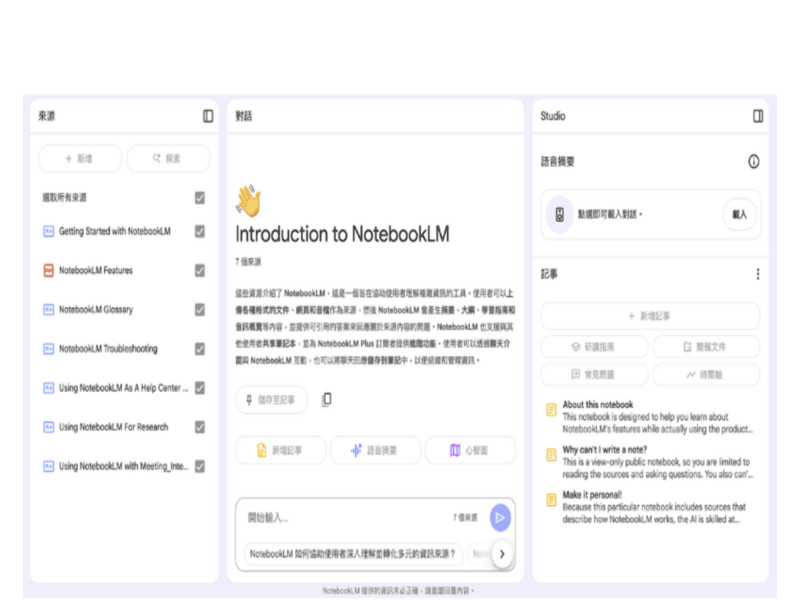The width and height of the screenshot is (800, 600).
Task: Collapse the Studio panel icon
Action: click(758, 116)
